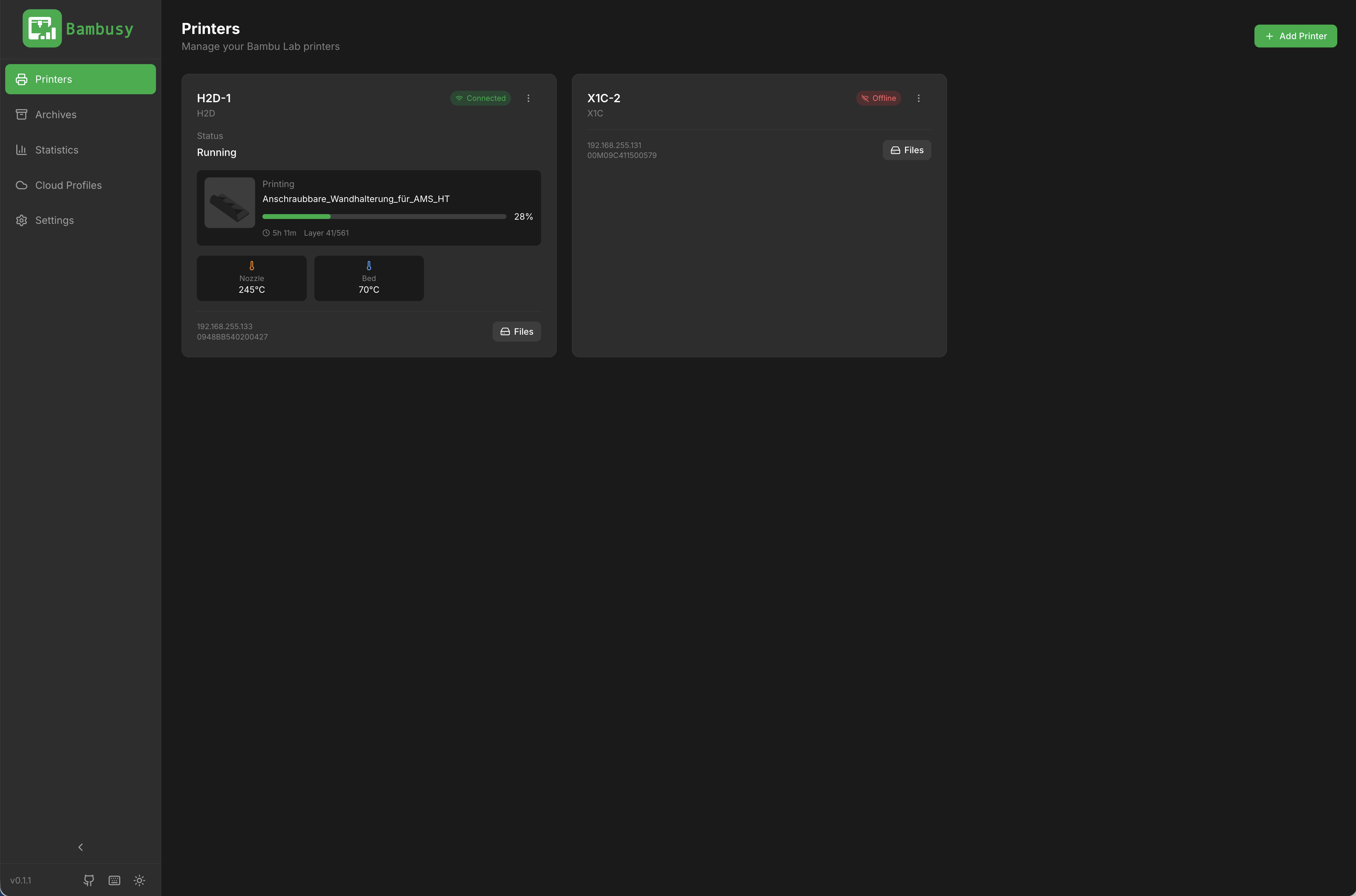
Task: Show keyboard shortcuts via keyboard icon
Action: pos(114,880)
